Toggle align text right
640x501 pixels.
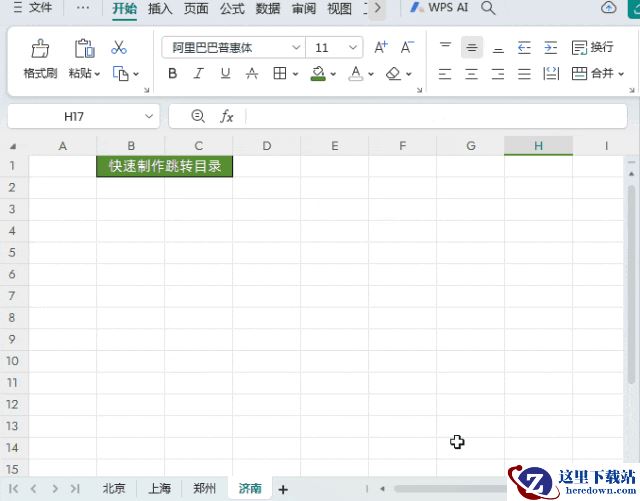[x=498, y=74]
